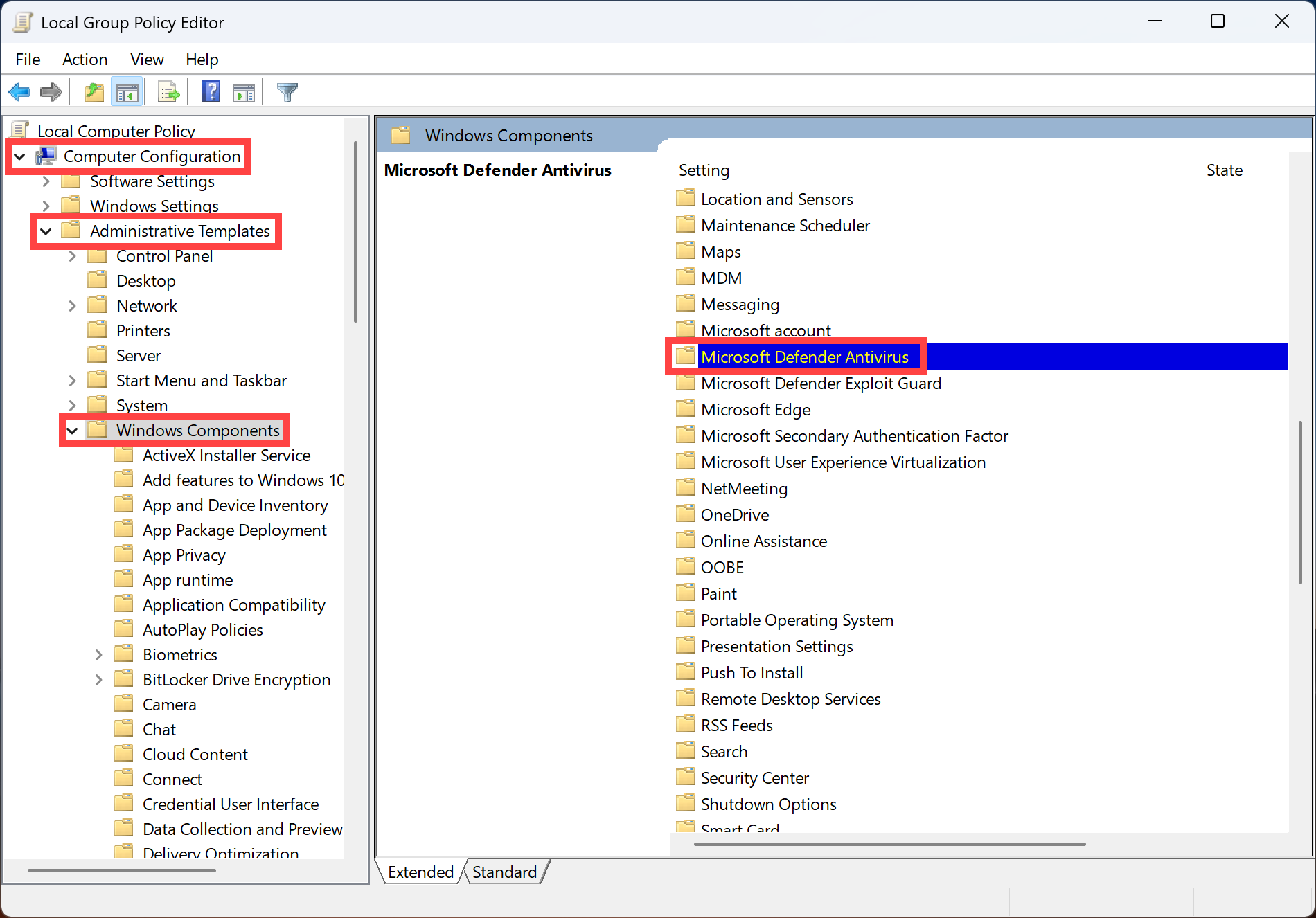Screen dimensions: 1316x918
Task: Select the Windows Components tree item
Action: (197, 430)
